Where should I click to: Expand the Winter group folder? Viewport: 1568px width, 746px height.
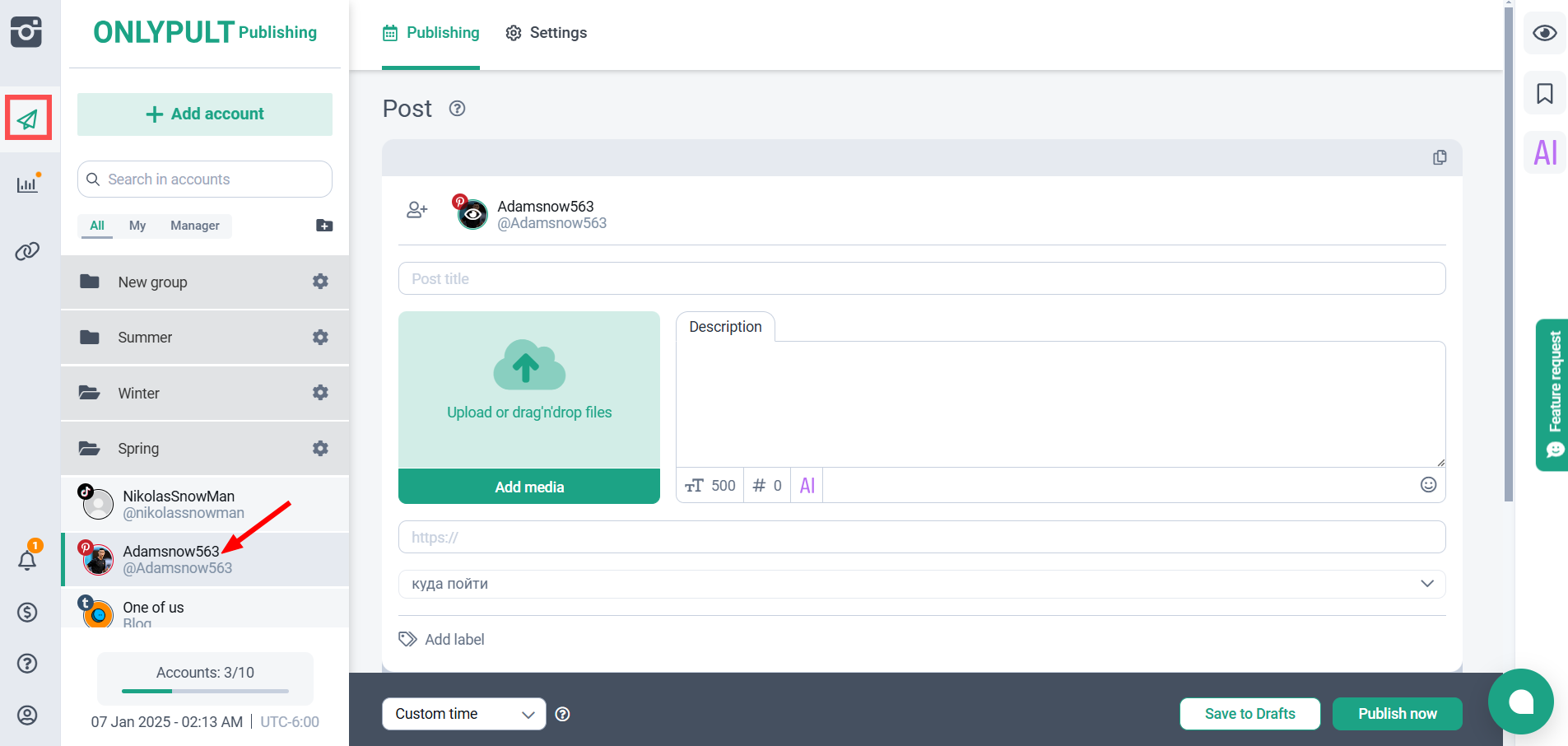click(138, 394)
